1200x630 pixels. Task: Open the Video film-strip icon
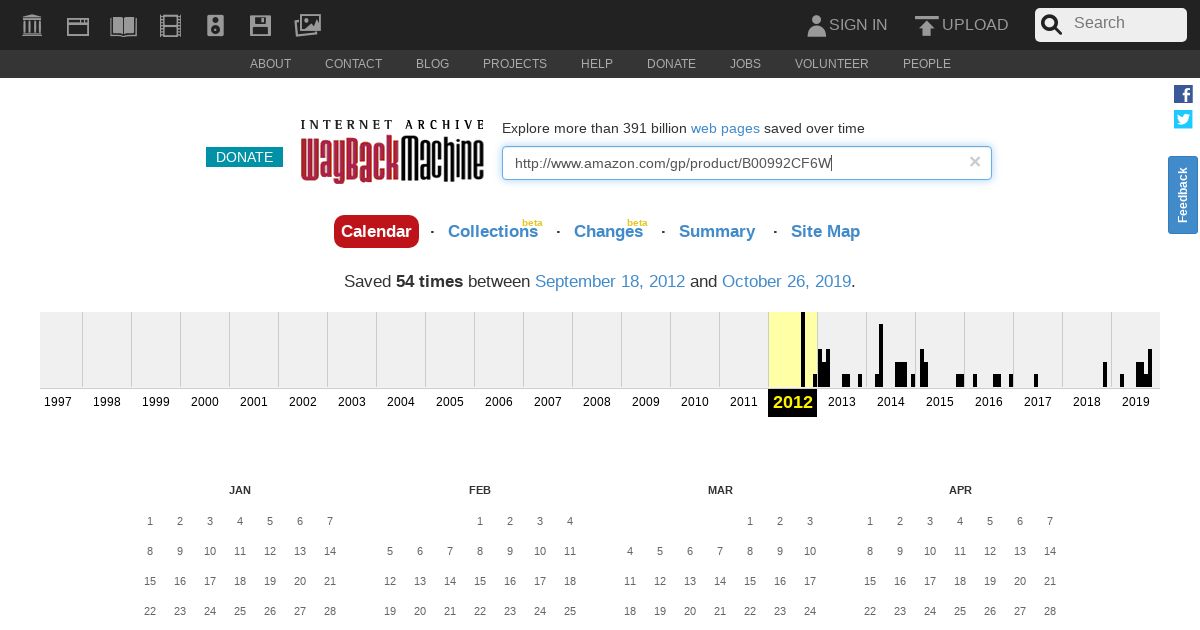tap(170, 26)
